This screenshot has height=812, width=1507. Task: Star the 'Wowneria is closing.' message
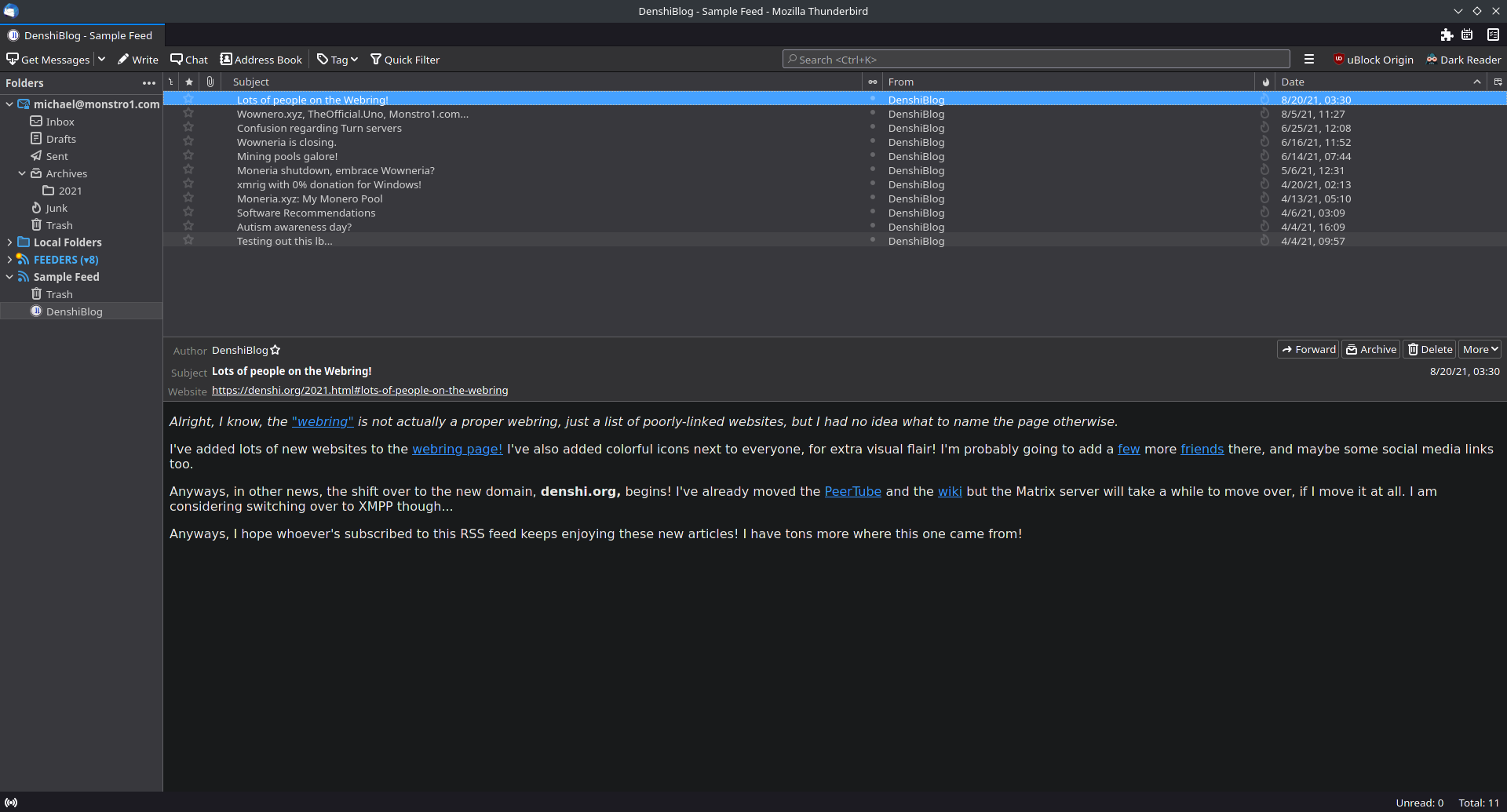(x=188, y=142)
